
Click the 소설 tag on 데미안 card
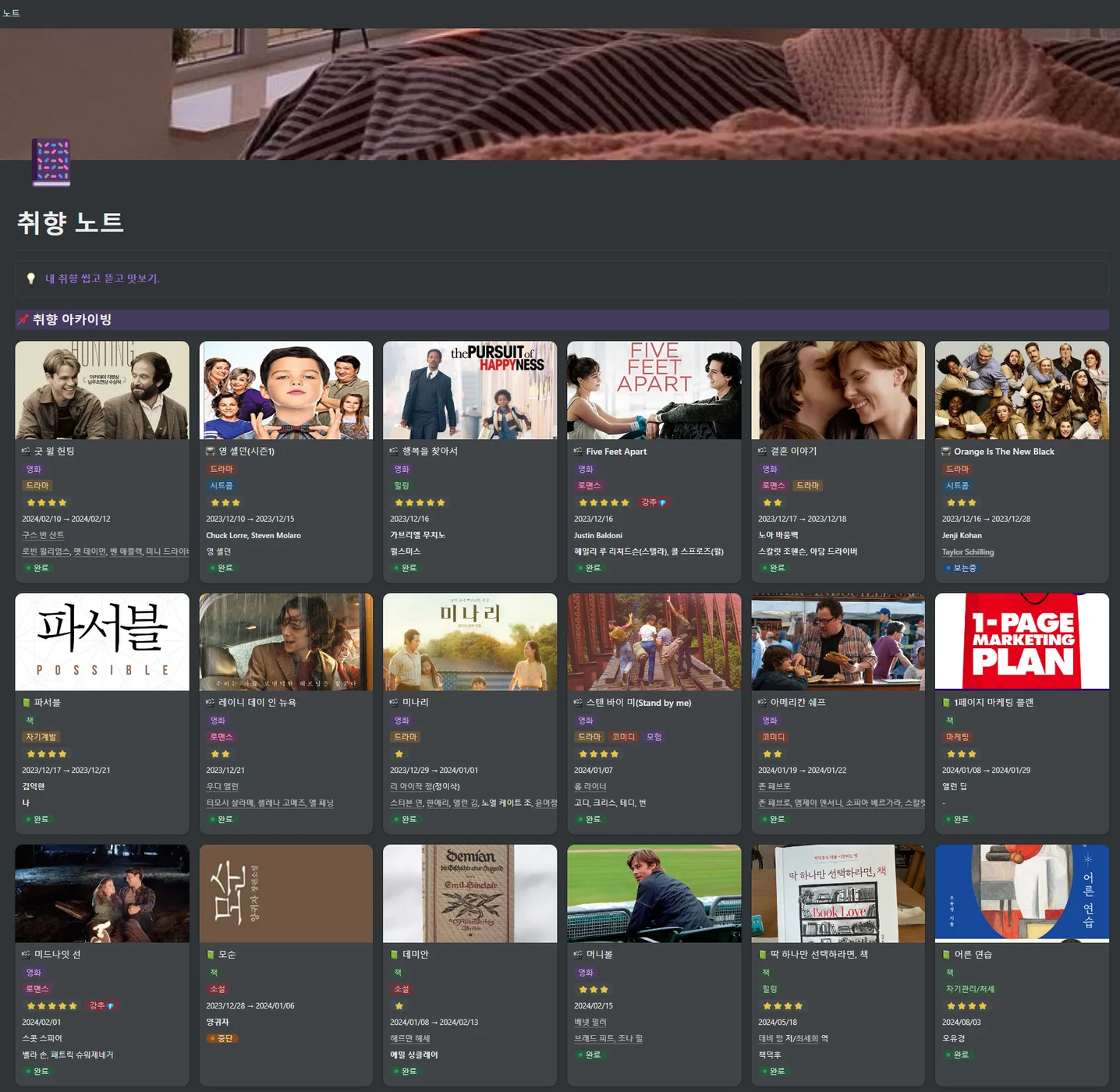click(402, 989)
